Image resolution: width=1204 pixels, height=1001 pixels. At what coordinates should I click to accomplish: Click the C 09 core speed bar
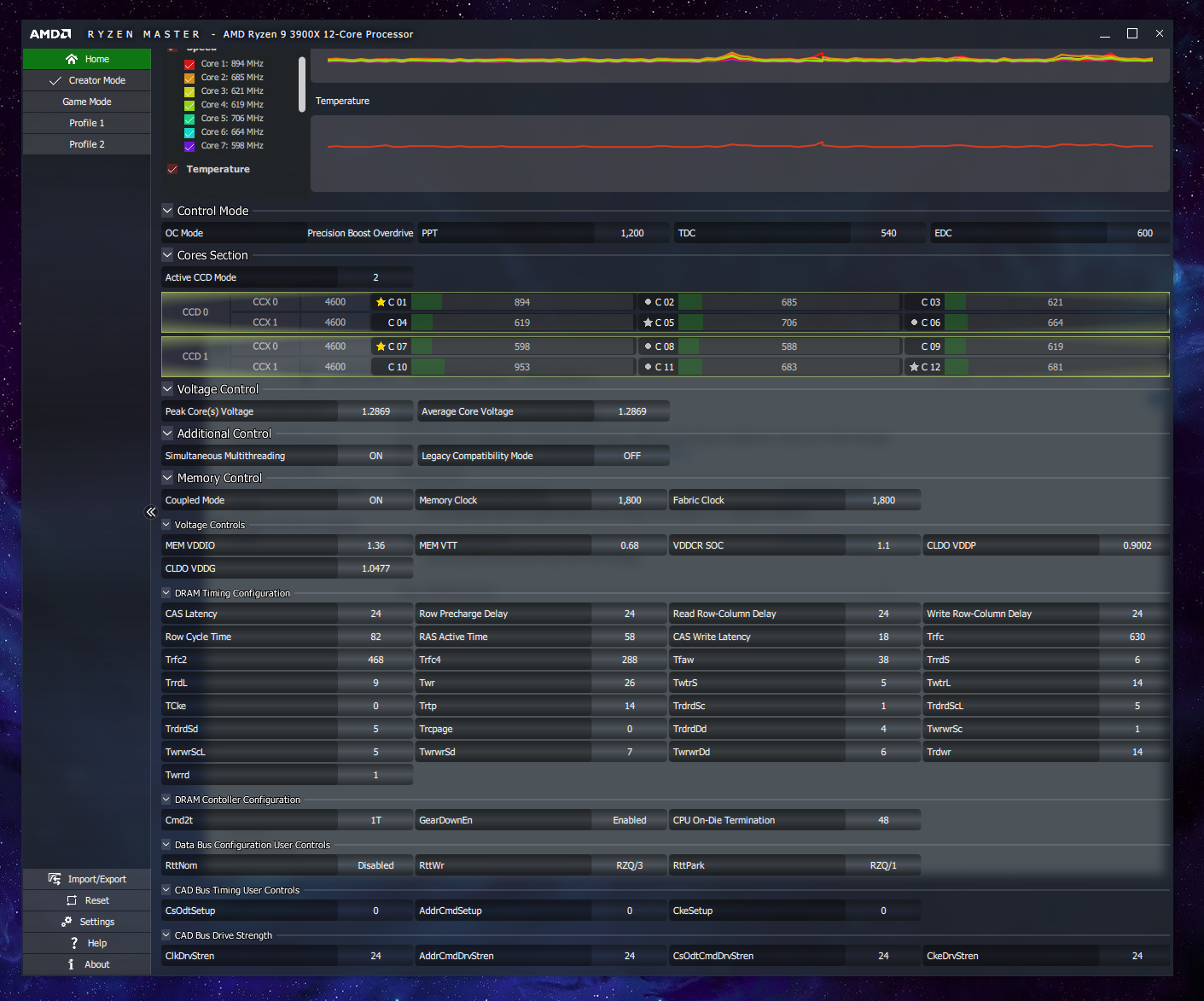tap(1056, 346)
